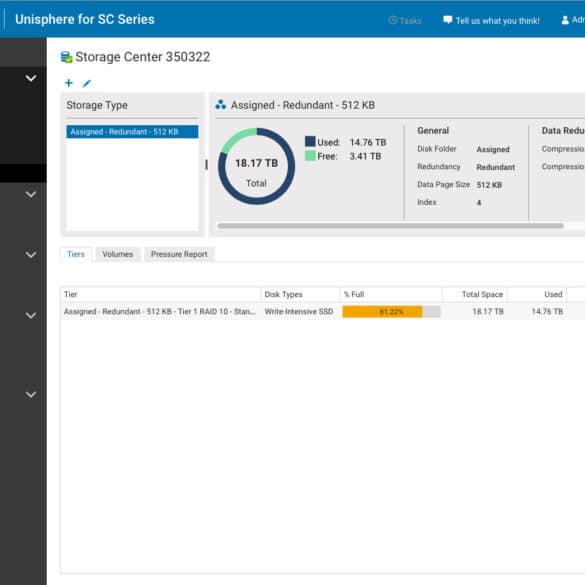Expand the third sidebar chevron
This screenshot has width=585, height=585.
click(31, 254)
